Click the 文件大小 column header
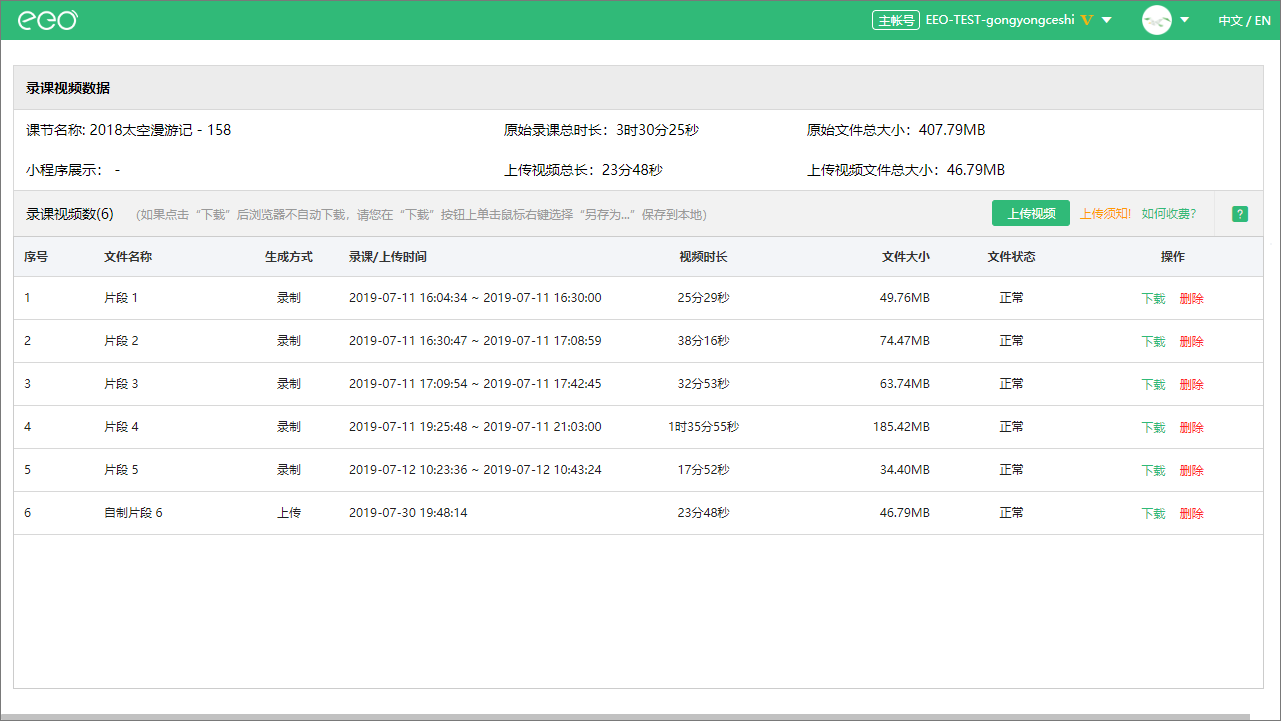The width and height of the screenshot is (1281, 721). 906,257
